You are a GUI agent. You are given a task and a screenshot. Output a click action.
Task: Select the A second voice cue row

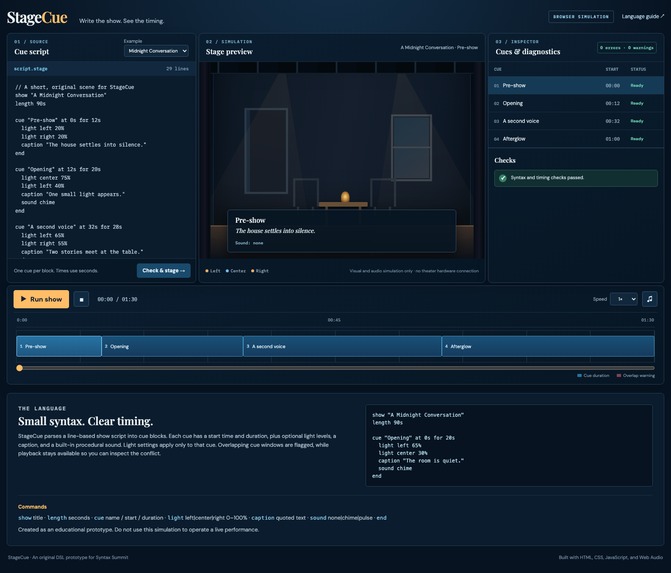tap(576, 121)
